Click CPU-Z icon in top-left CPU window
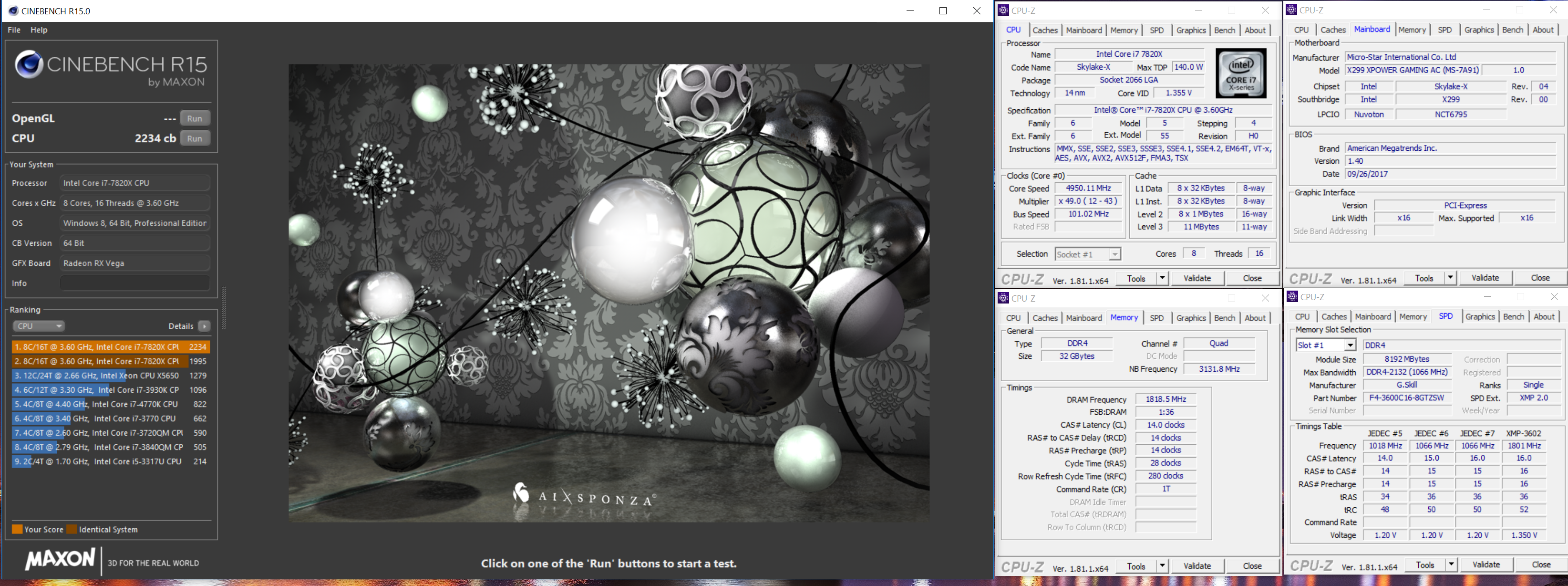1568x586 pixels. click(1004, 10)
